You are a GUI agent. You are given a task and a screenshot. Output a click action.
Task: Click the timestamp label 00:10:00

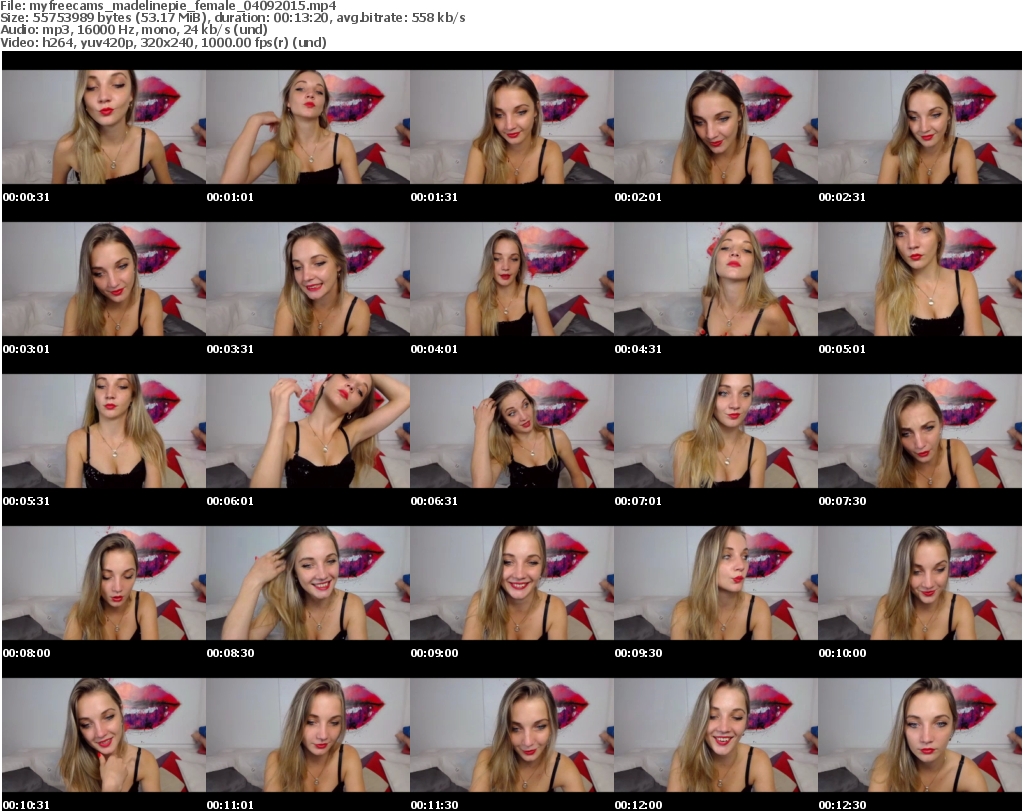842,653
